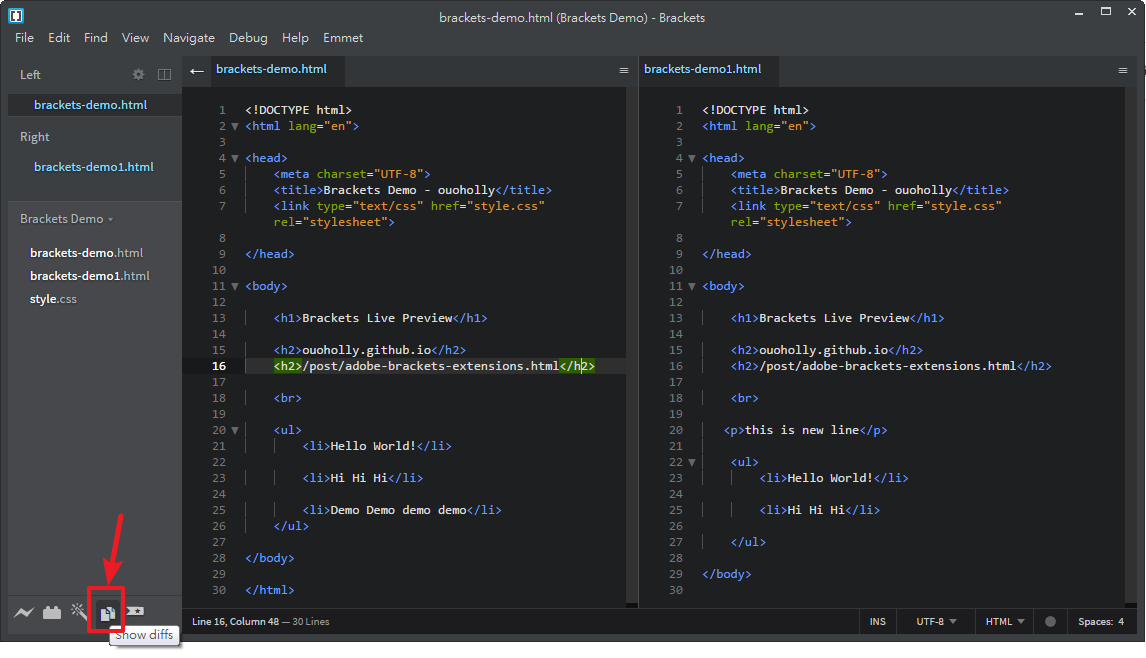Open Live Preview with lightning bolt icon
Image resolution: width=1146 pixels, height=658 pixels.
(24, 612)
